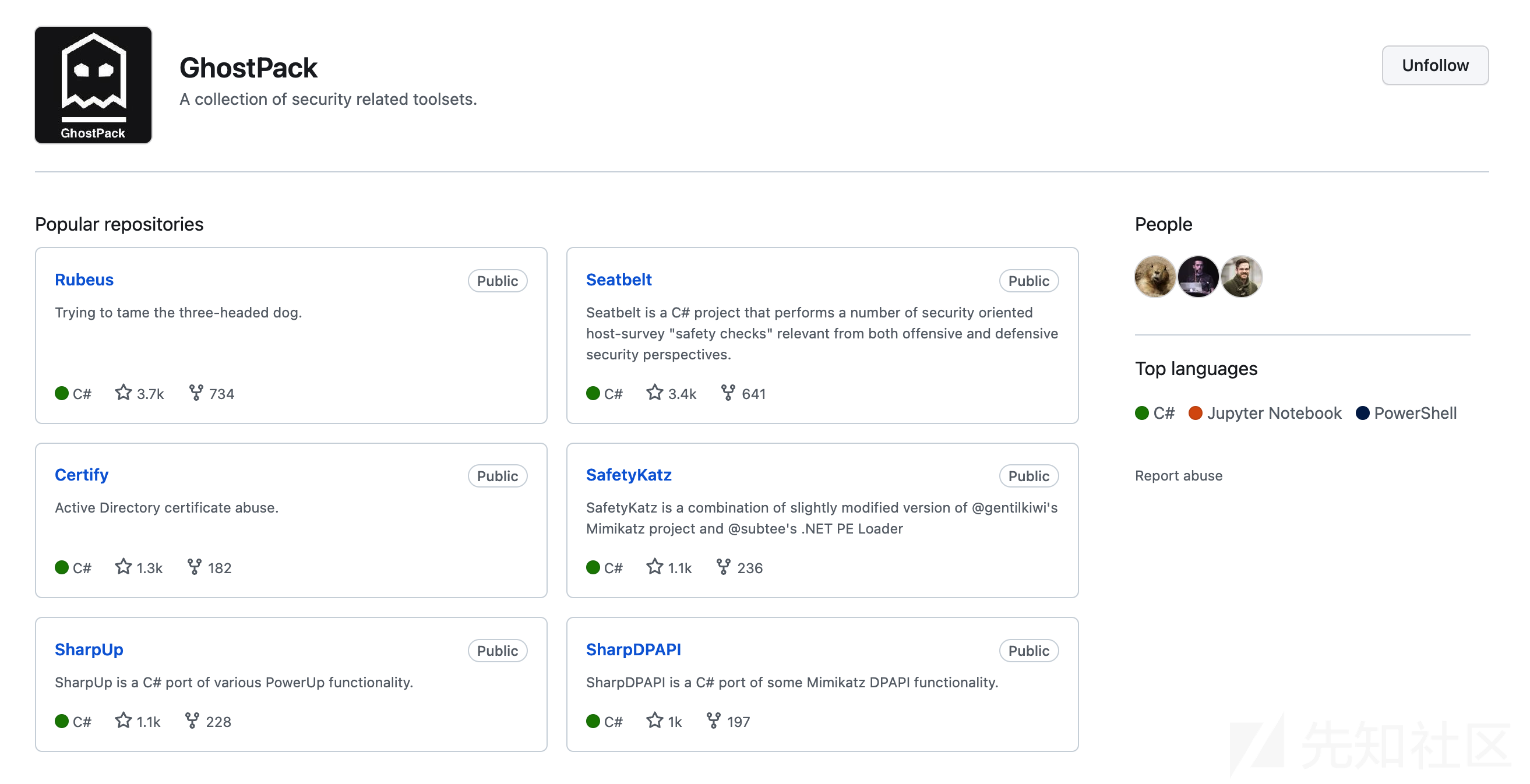1530x784 pixels.
Task: Click the 1k stars count on SharpDPAPI
Action: pos(675,722)
